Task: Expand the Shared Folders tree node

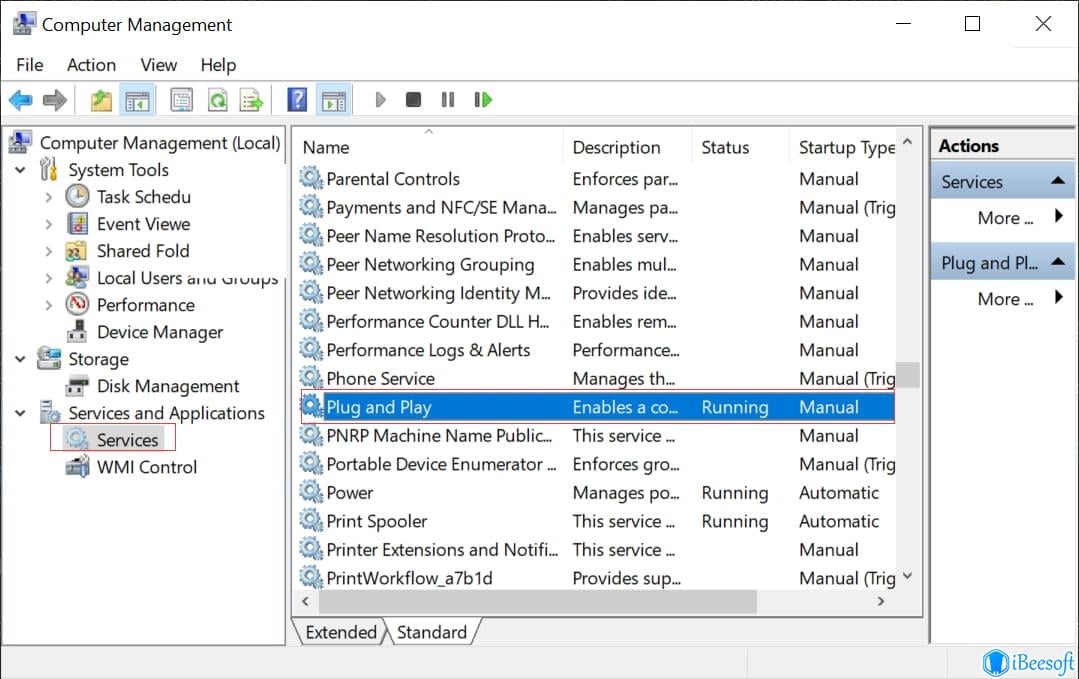Action: pyautogui.click(x=48, y=251)
